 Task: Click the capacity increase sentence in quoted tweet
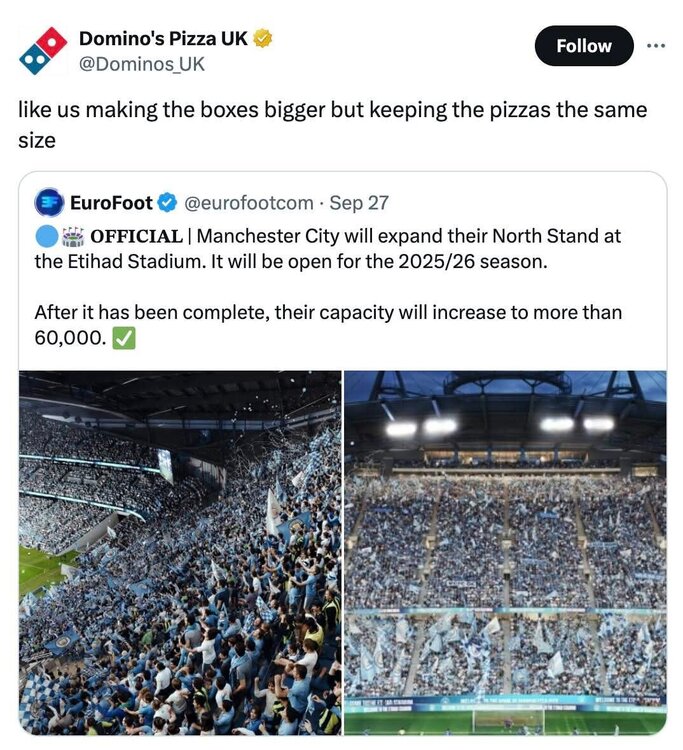[328, 325]
